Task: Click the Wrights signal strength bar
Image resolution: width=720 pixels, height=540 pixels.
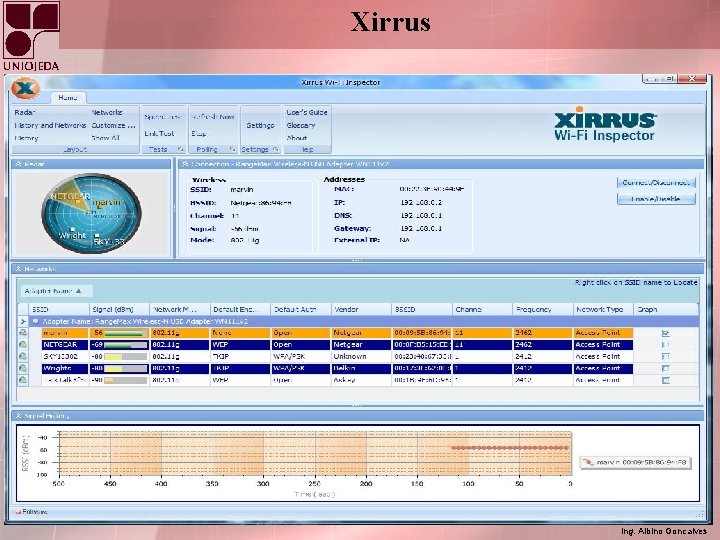Action: click(x=126, y=368)
